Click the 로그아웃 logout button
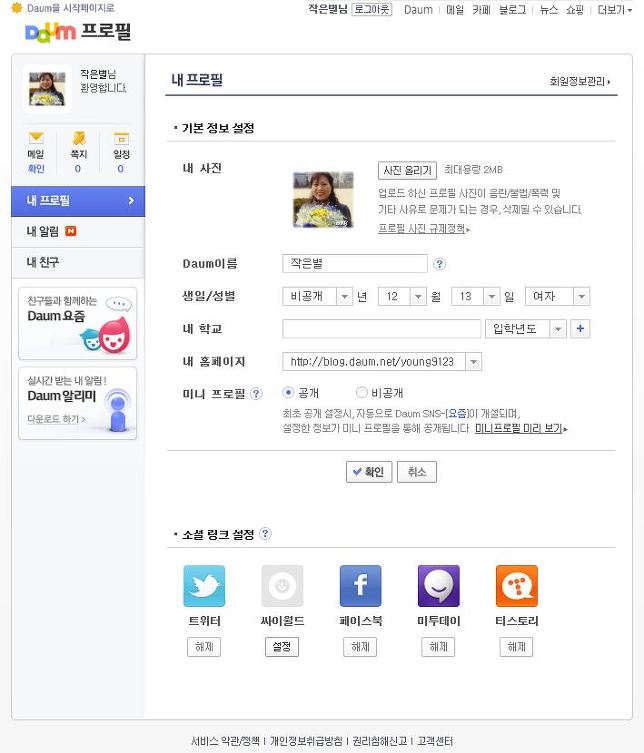 point(372,10)
